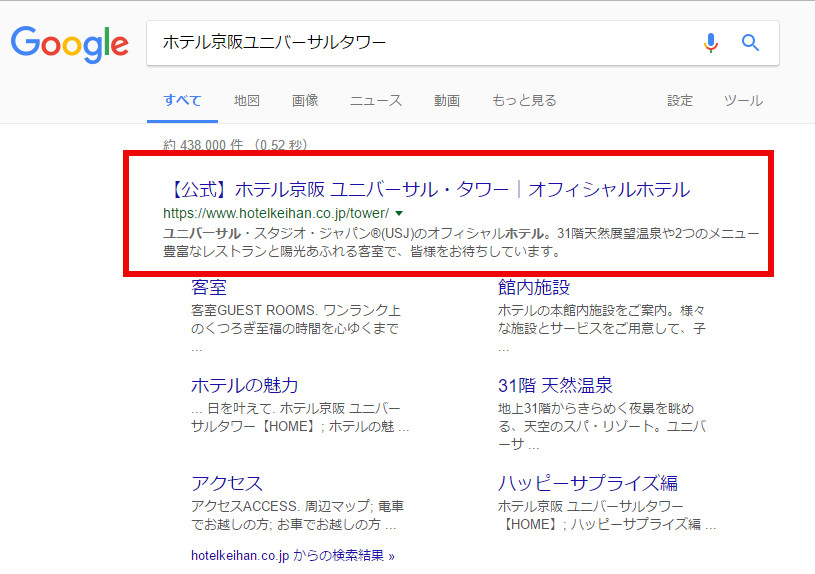Screen dimensions: 815x574
Task: Click the アクセスACCESS. 周辺マップ description text
Action: pos(297,515)
